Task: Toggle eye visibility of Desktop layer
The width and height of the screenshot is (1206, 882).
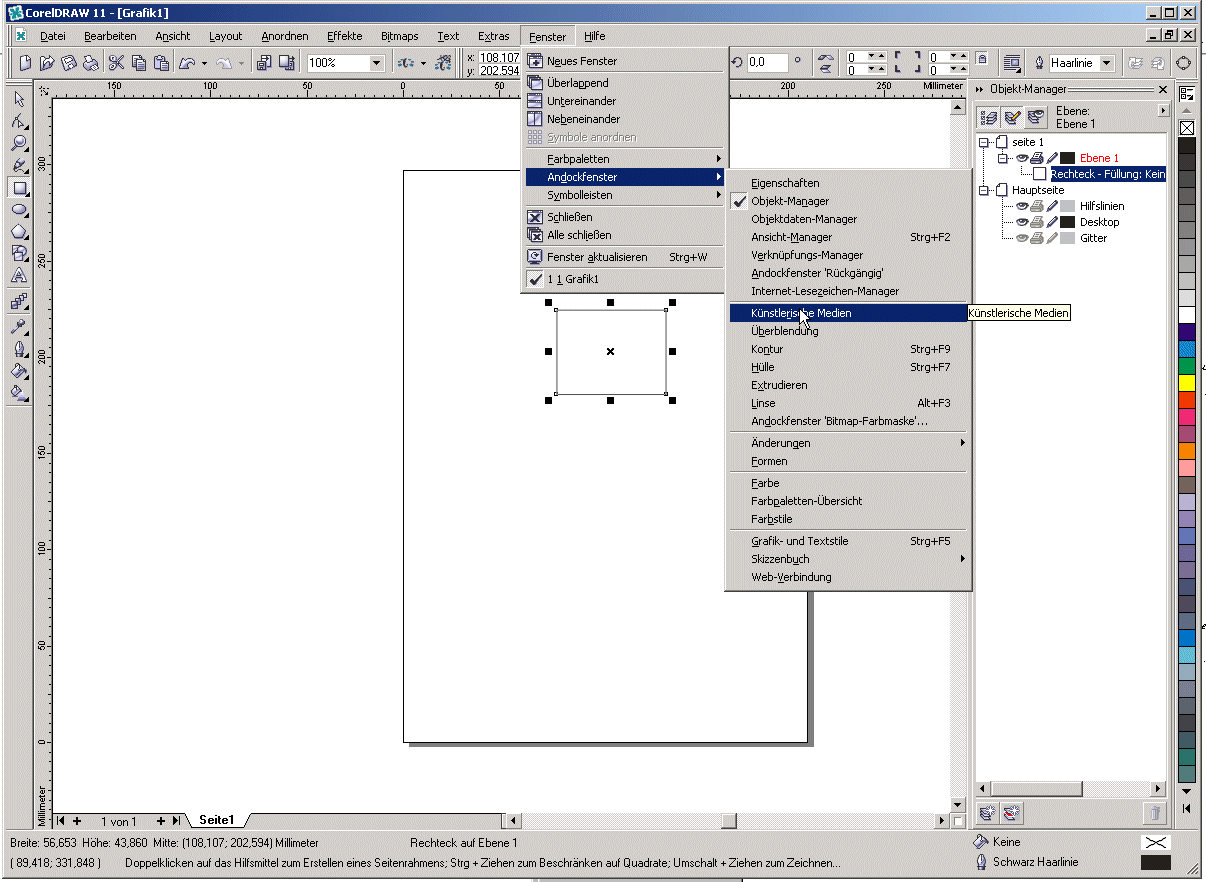Action: coord(1023,222)
